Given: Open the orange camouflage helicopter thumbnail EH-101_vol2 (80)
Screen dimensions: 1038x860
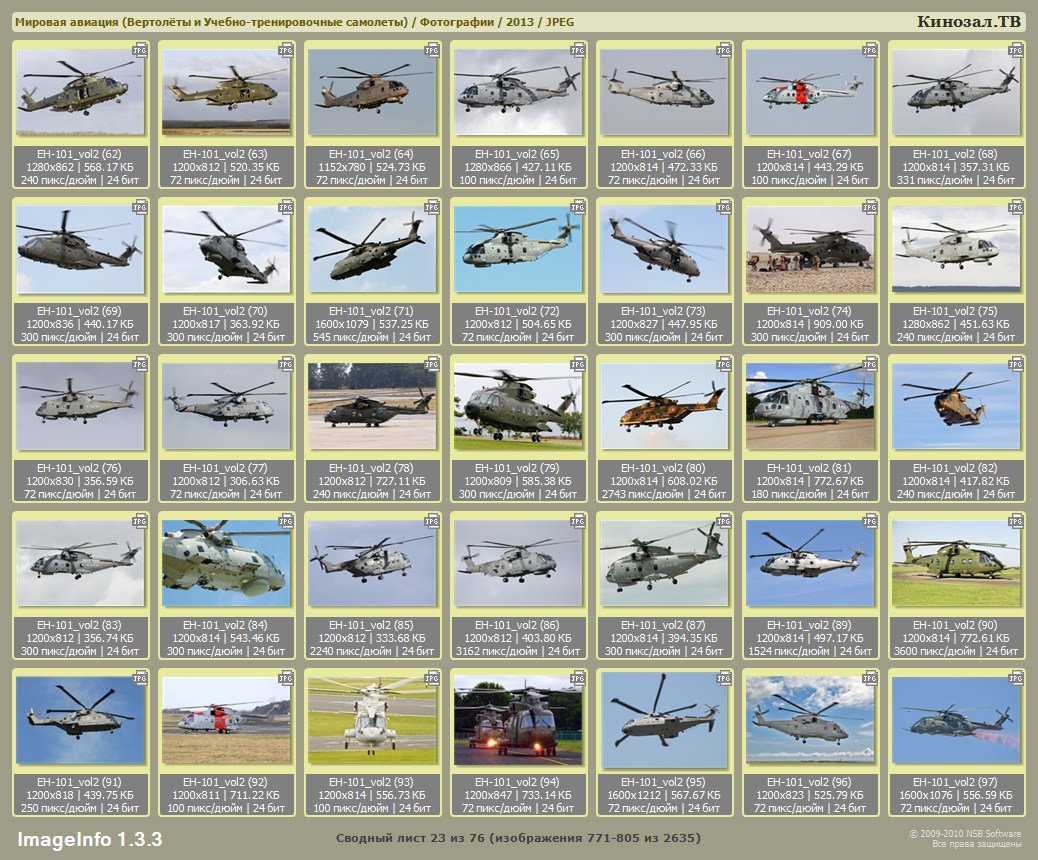Looking at the screenshot, I should coord(663,406).
